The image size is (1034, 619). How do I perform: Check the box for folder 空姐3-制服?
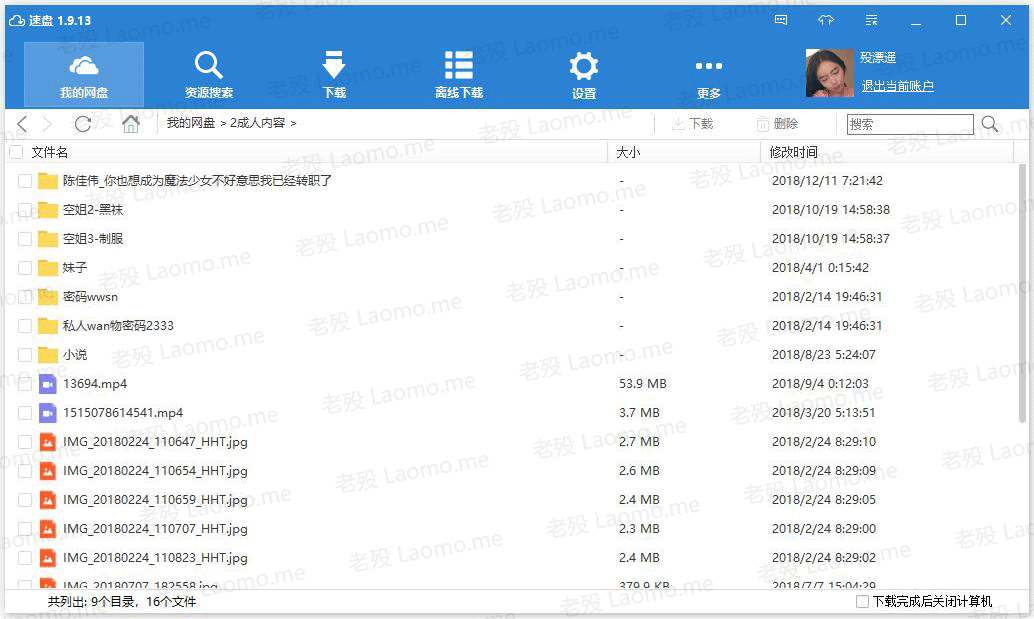pyautogui.click(x=25, y=239)
